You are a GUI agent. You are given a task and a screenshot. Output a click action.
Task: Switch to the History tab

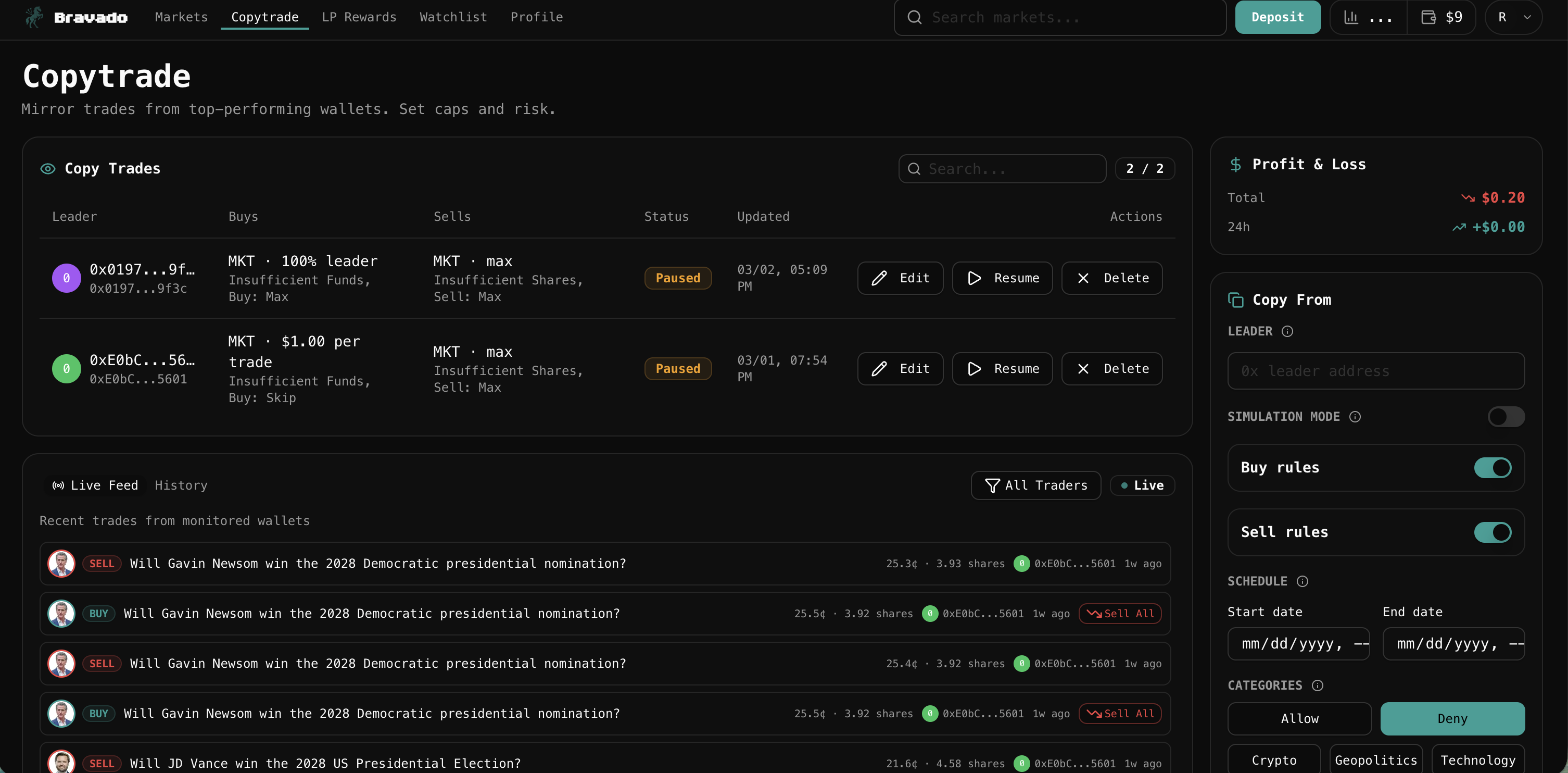tap(181, 485)
